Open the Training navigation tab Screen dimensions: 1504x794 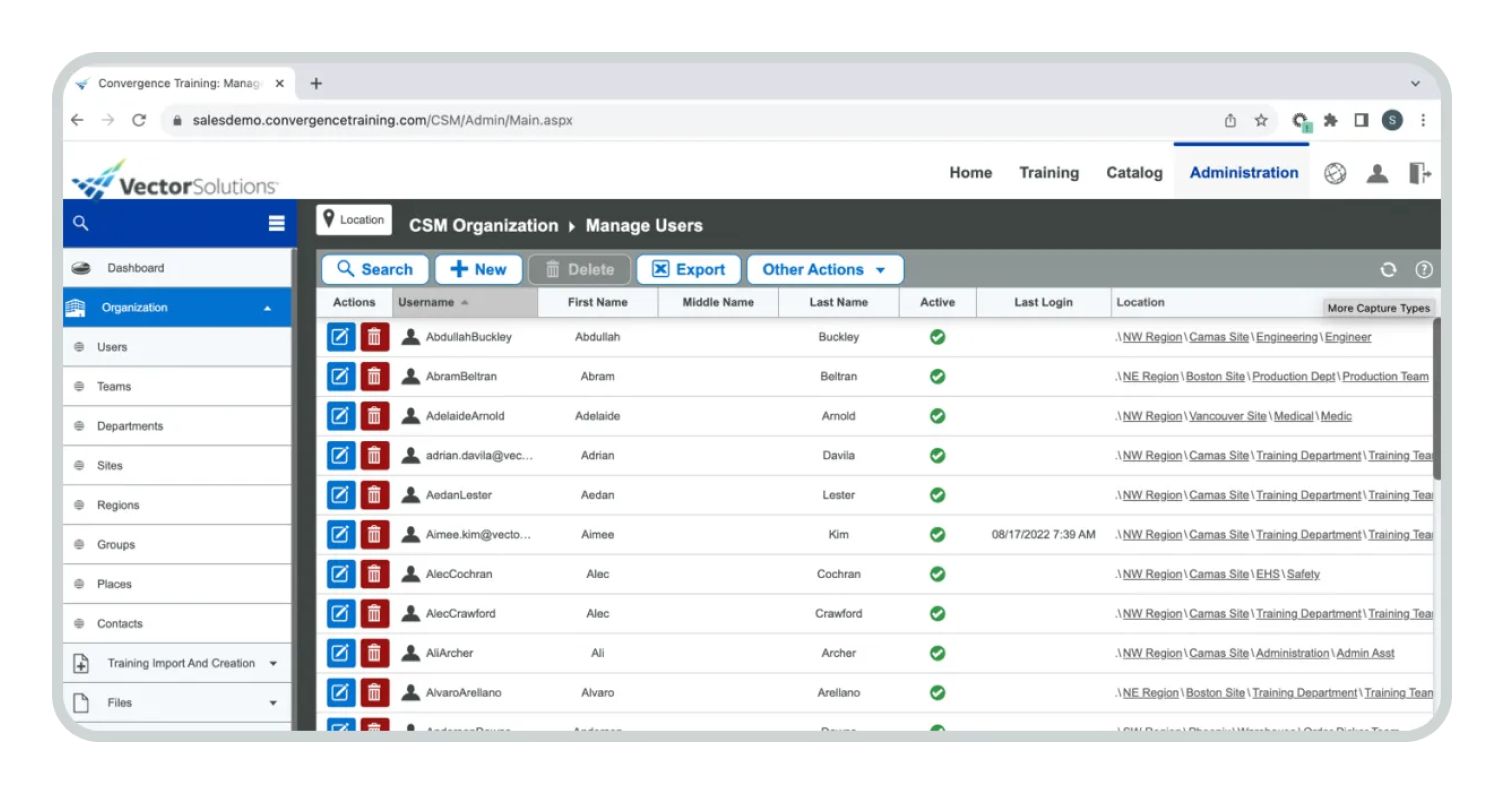pos(1049,173)
